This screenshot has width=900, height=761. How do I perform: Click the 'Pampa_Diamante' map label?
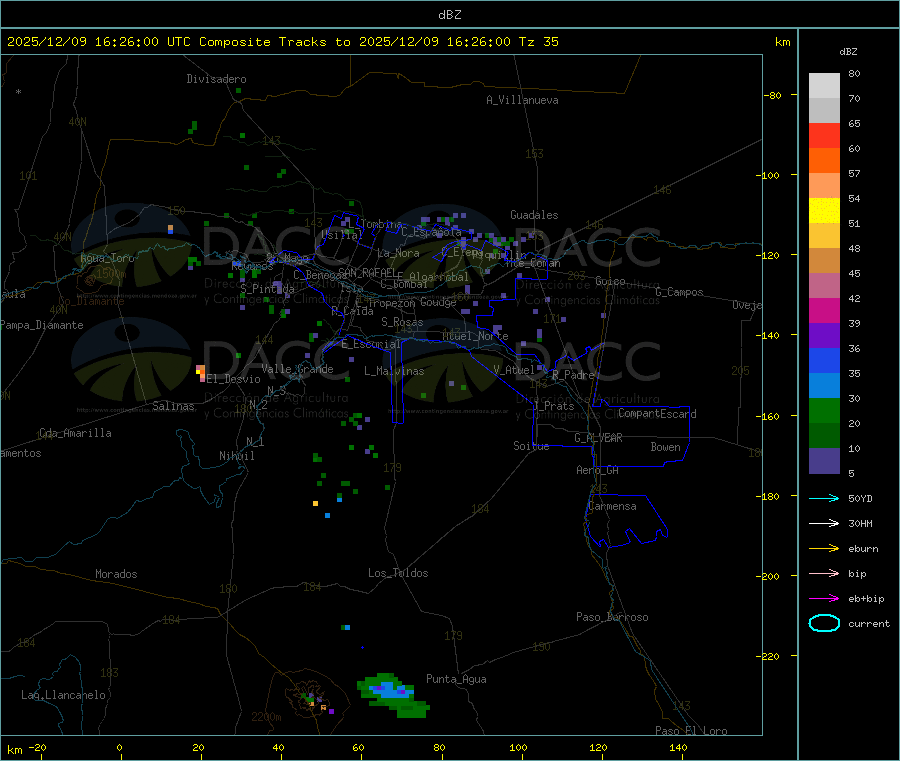pos(42,325)
